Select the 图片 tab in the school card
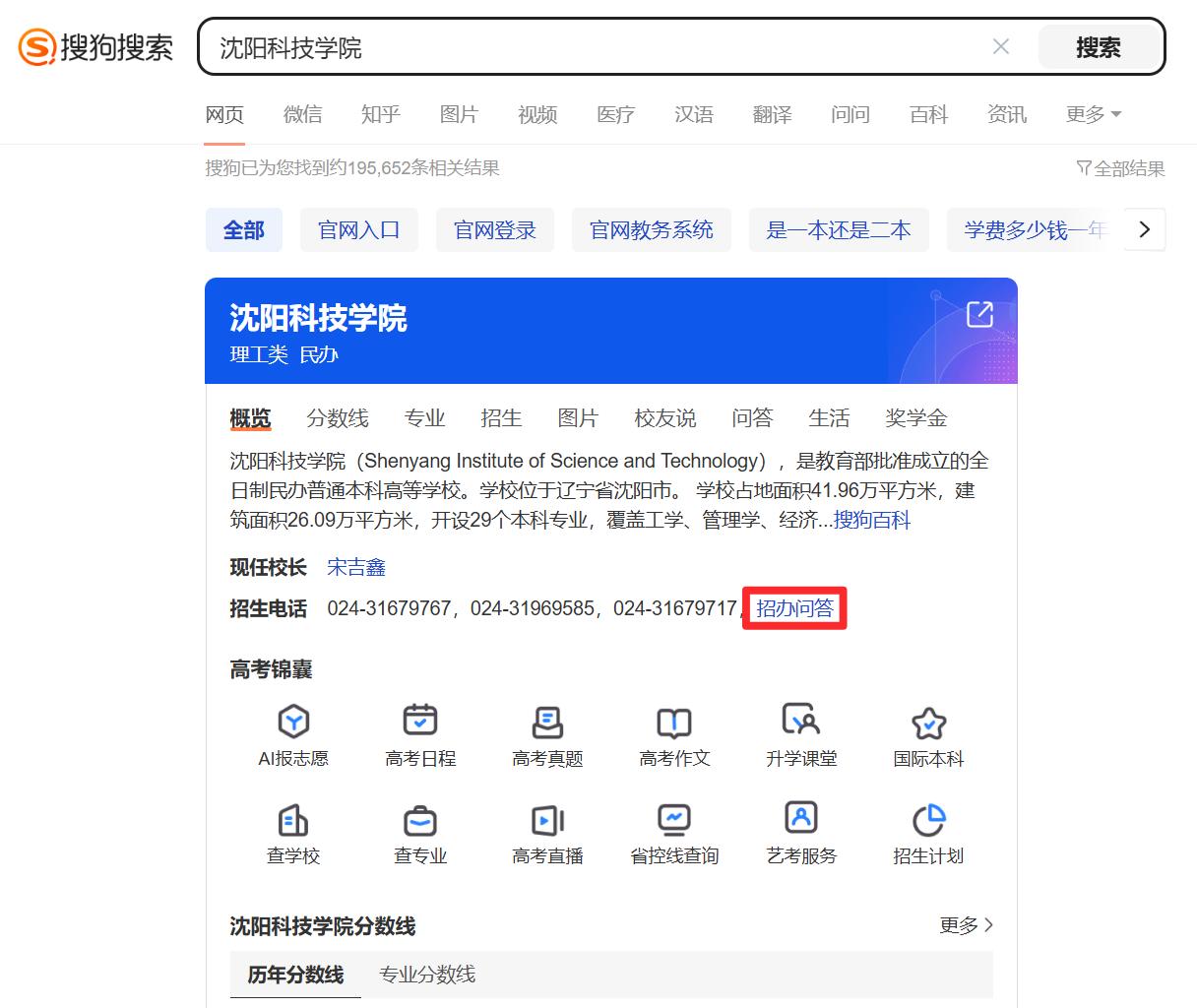The width and height of the screenshot is (1197, 1008). [x=578, y=418]
